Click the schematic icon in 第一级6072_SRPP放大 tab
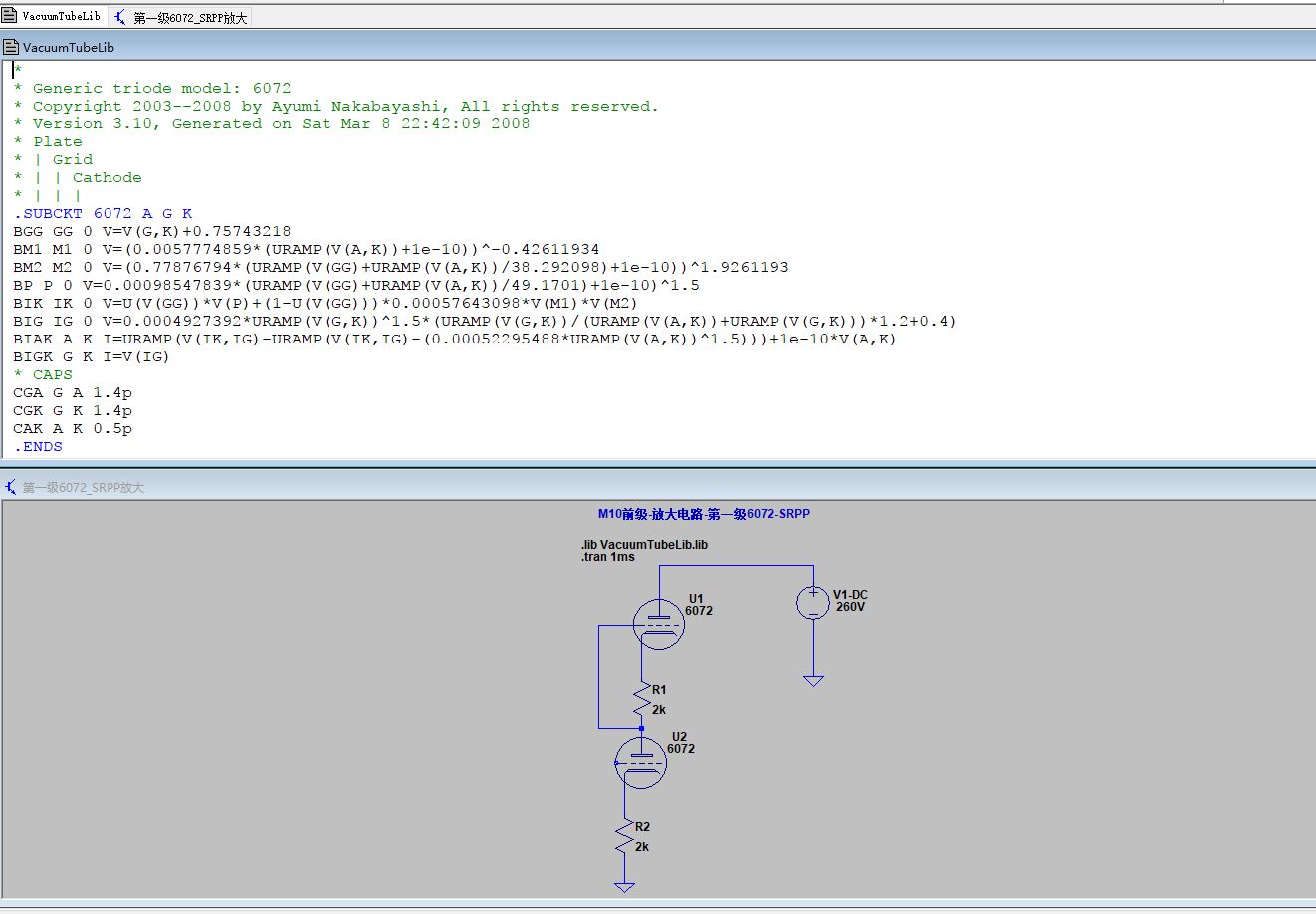 coord(121,17)
